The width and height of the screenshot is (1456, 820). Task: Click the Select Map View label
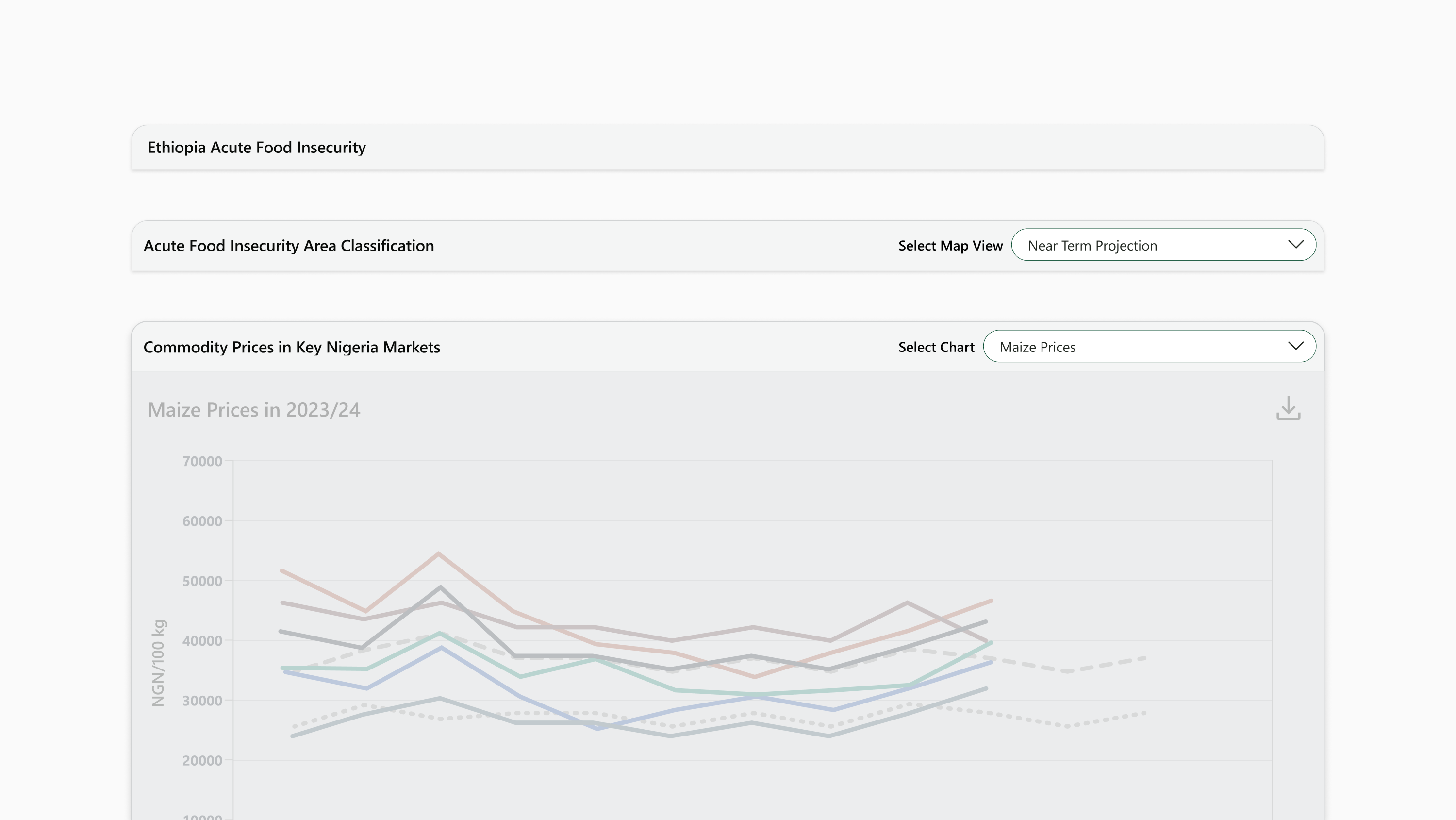coord(950,246)
